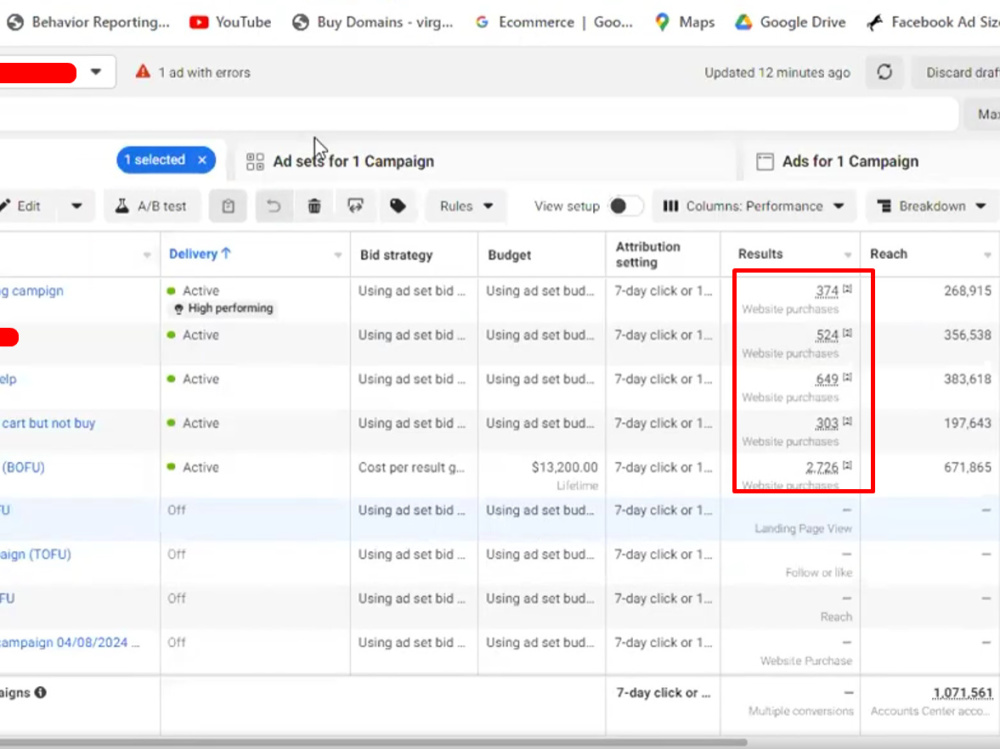Click the 649 results attribution icon
The width and height of the screenshot is (1000, 749).
point(847,377)
